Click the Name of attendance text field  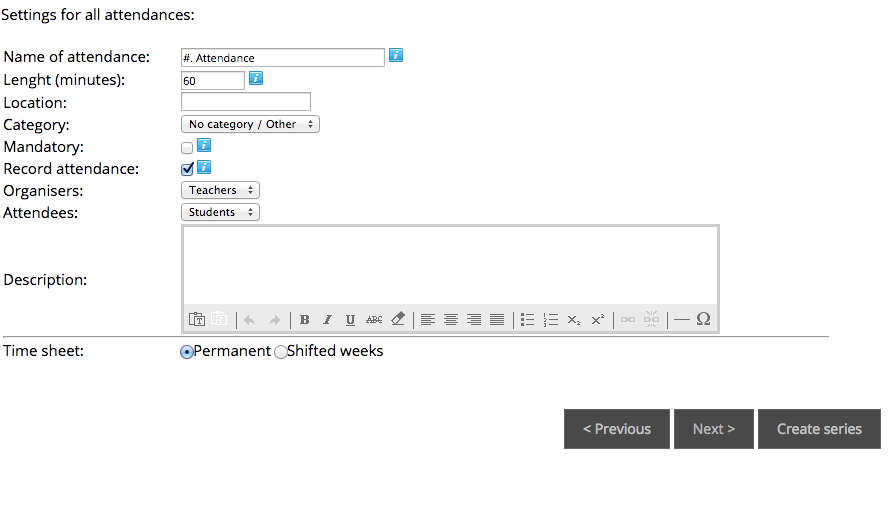[283, 57]
